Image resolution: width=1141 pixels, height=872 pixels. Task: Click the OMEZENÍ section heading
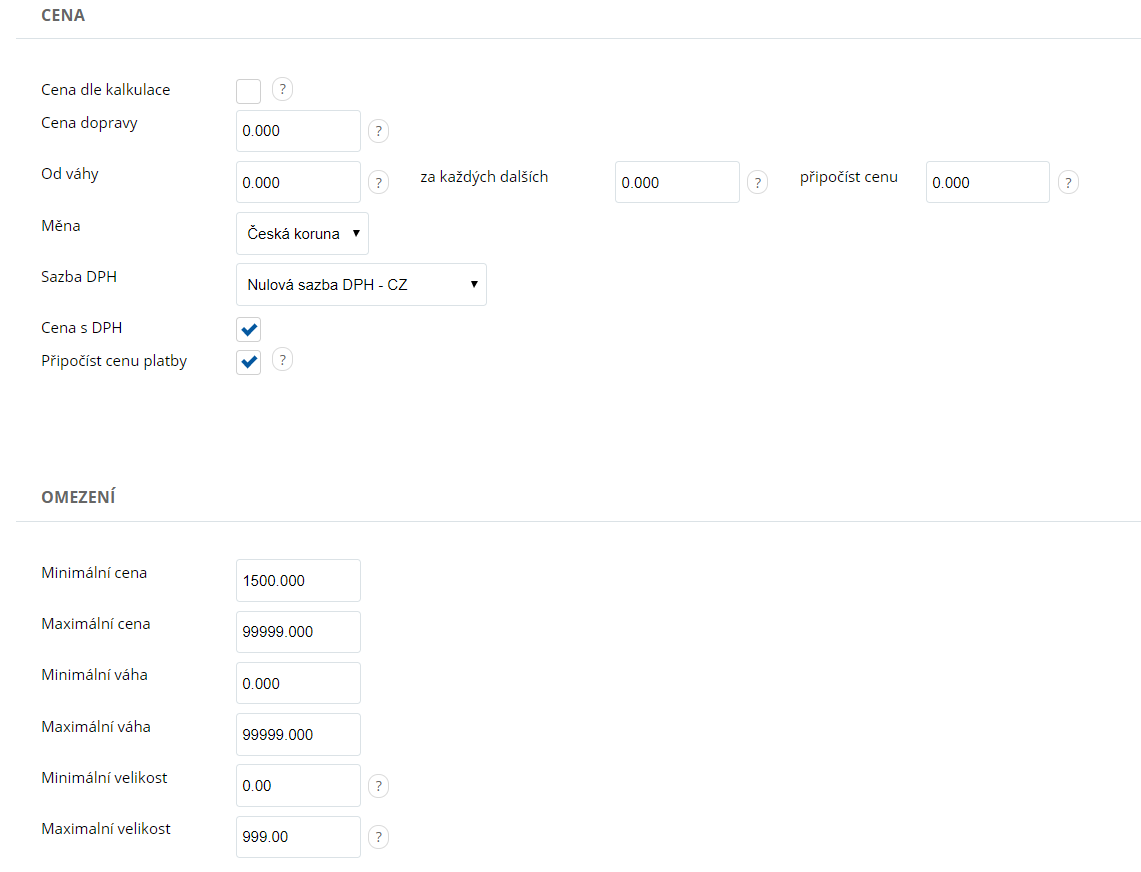[79, 497]
